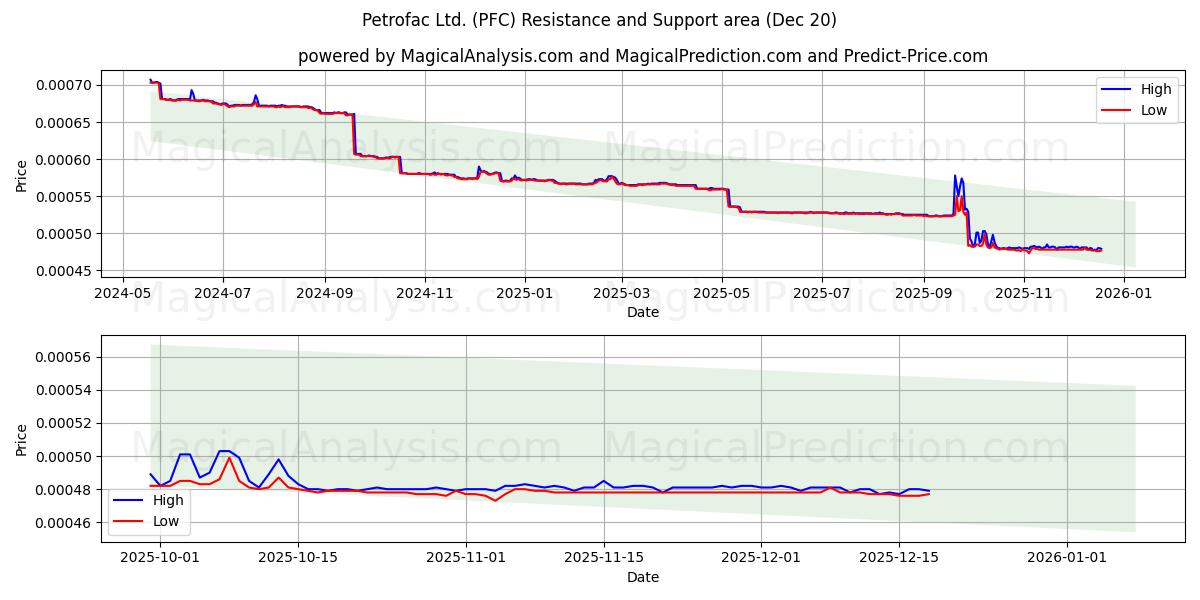The image size is (1200, 600).
Task: Click the top chart date label 2025-07
Action: pyautogui.click(x=821, y=293)
